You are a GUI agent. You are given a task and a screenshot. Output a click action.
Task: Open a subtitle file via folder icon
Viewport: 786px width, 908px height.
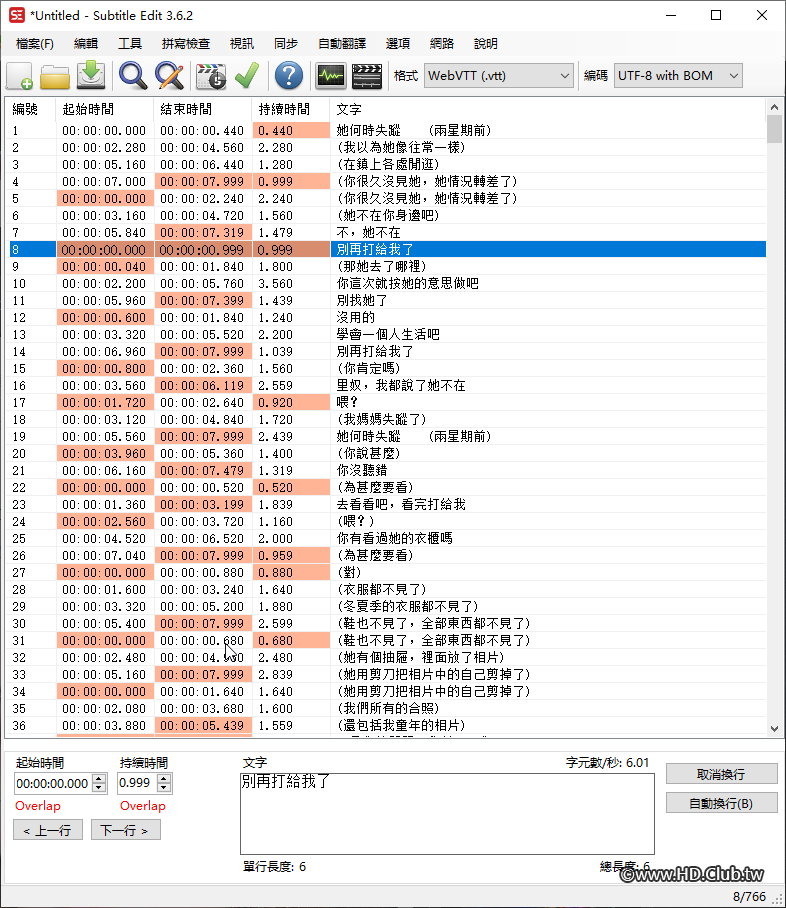(55, 76)
